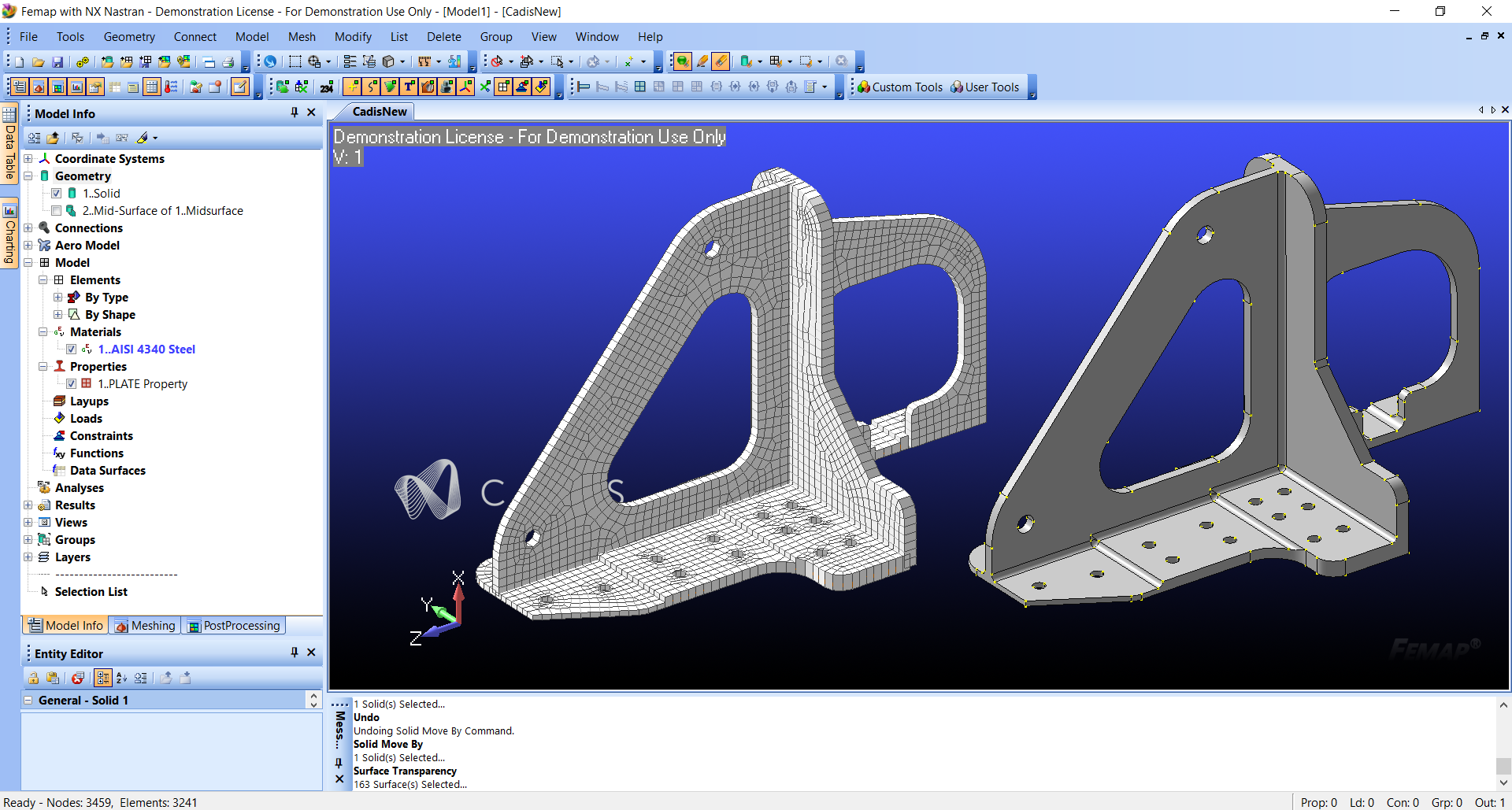Expand the By Type elements node
Screen dimensions: 1512x810
click(x=58, y=298)
